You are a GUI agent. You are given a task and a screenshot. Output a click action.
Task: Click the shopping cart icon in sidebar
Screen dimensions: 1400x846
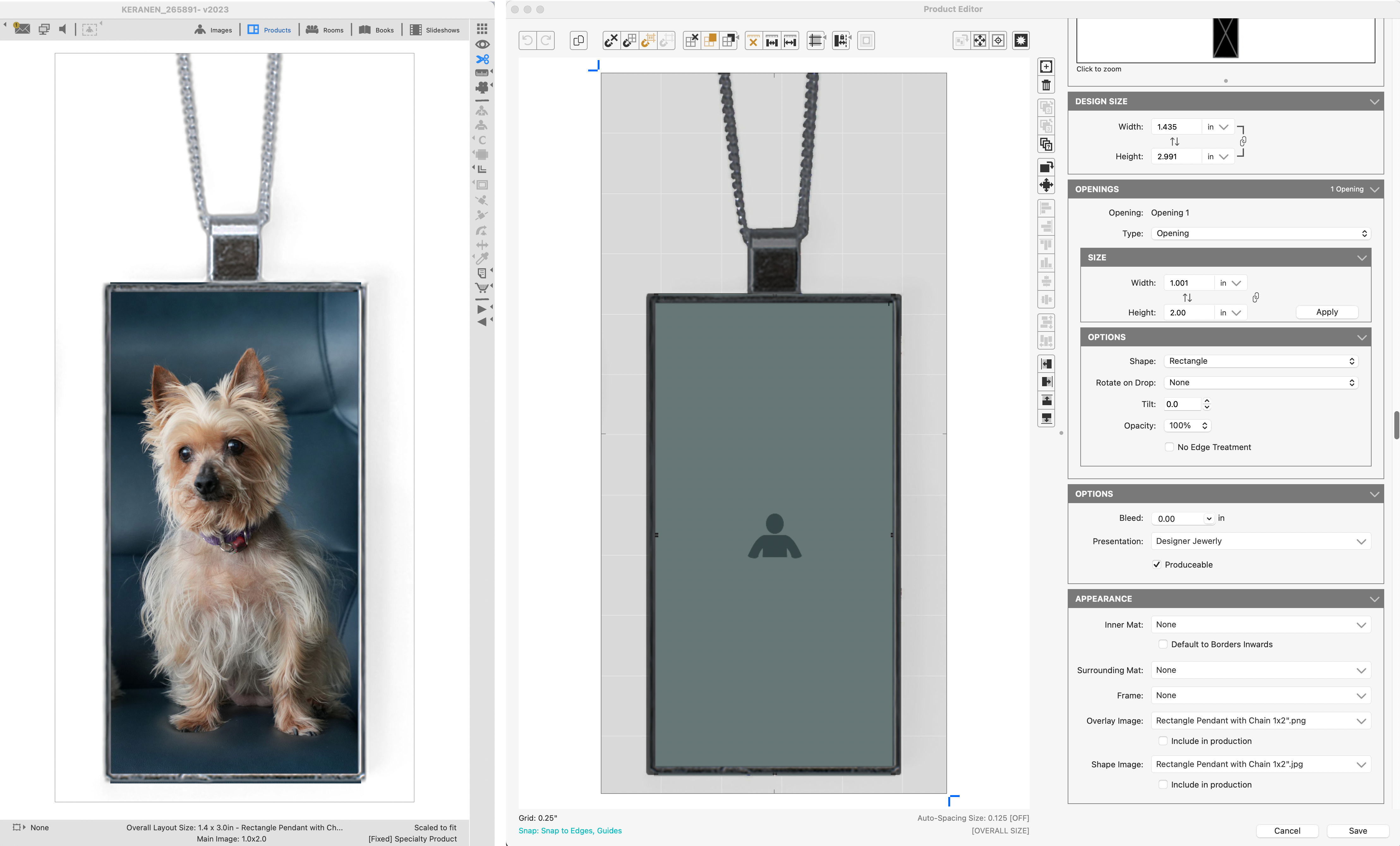(x=482, y=288)
